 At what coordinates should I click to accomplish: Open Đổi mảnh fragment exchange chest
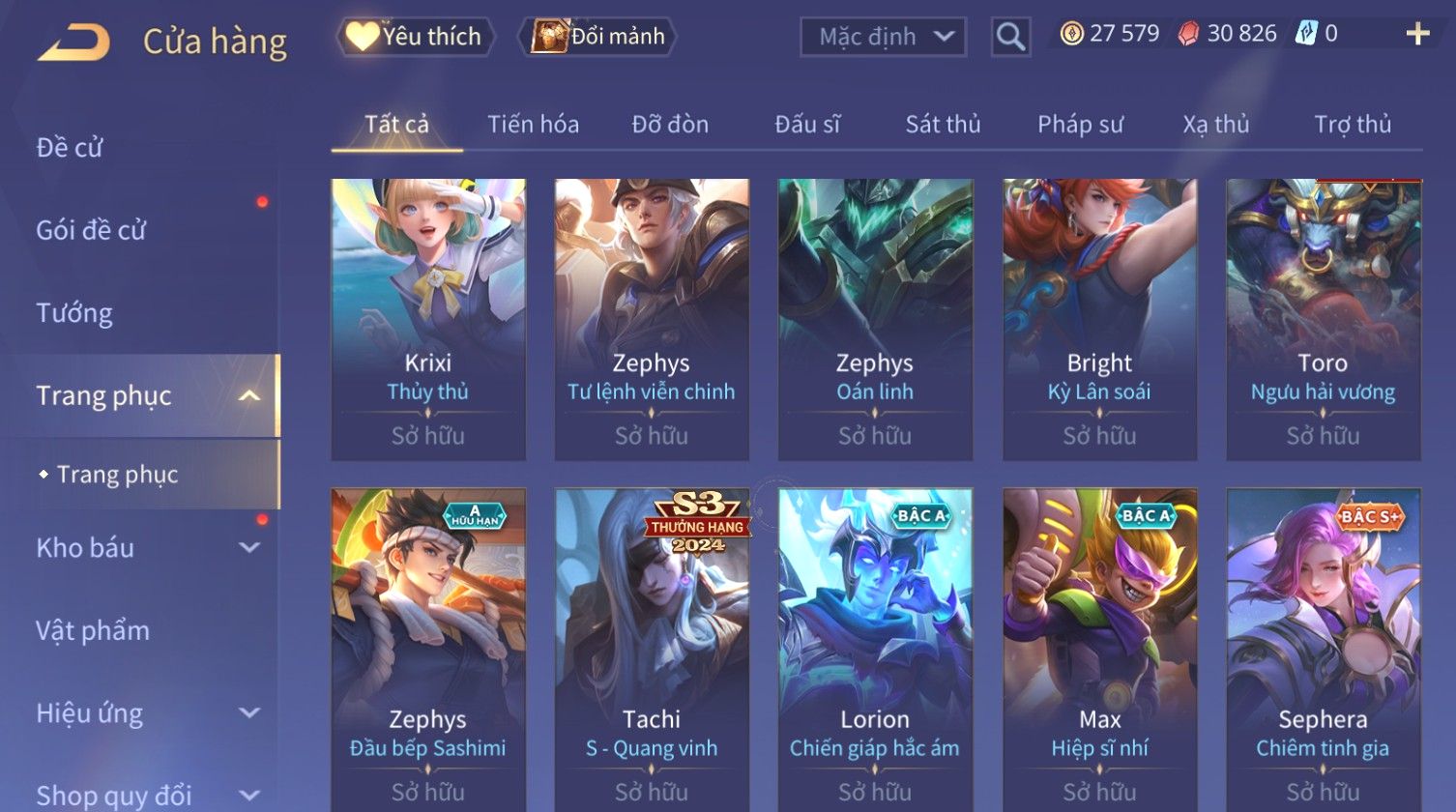[597, 37]
